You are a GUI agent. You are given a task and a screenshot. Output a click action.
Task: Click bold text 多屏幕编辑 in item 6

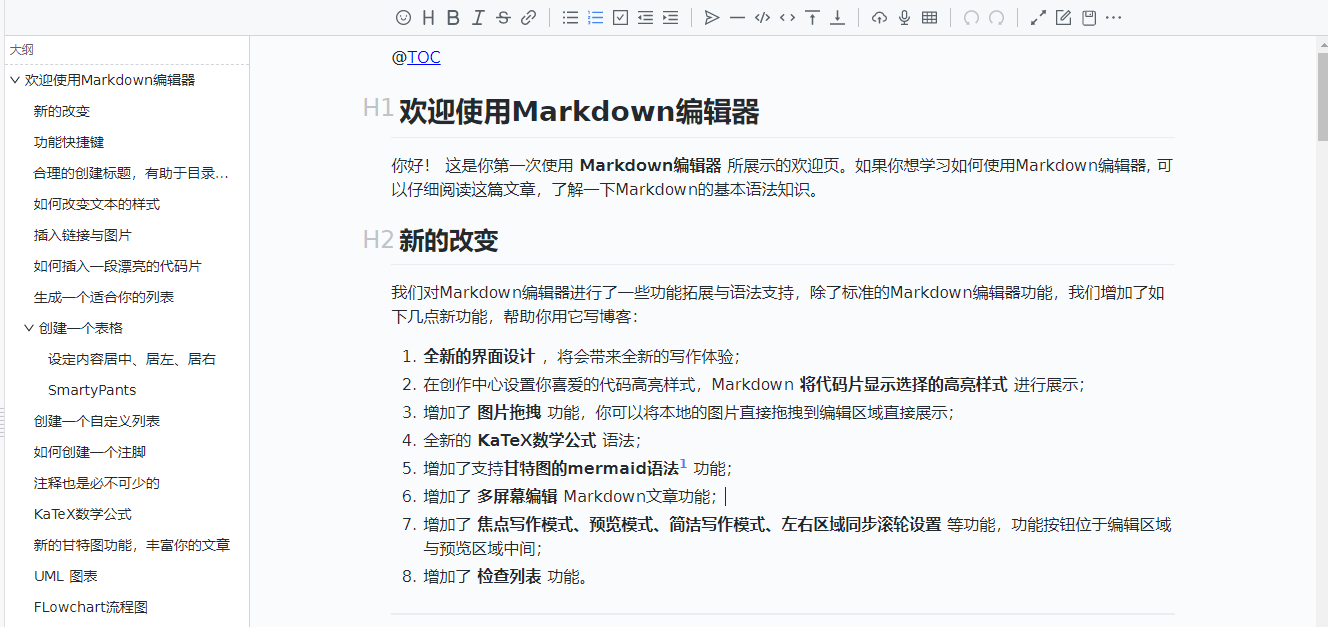click(517, 496)
